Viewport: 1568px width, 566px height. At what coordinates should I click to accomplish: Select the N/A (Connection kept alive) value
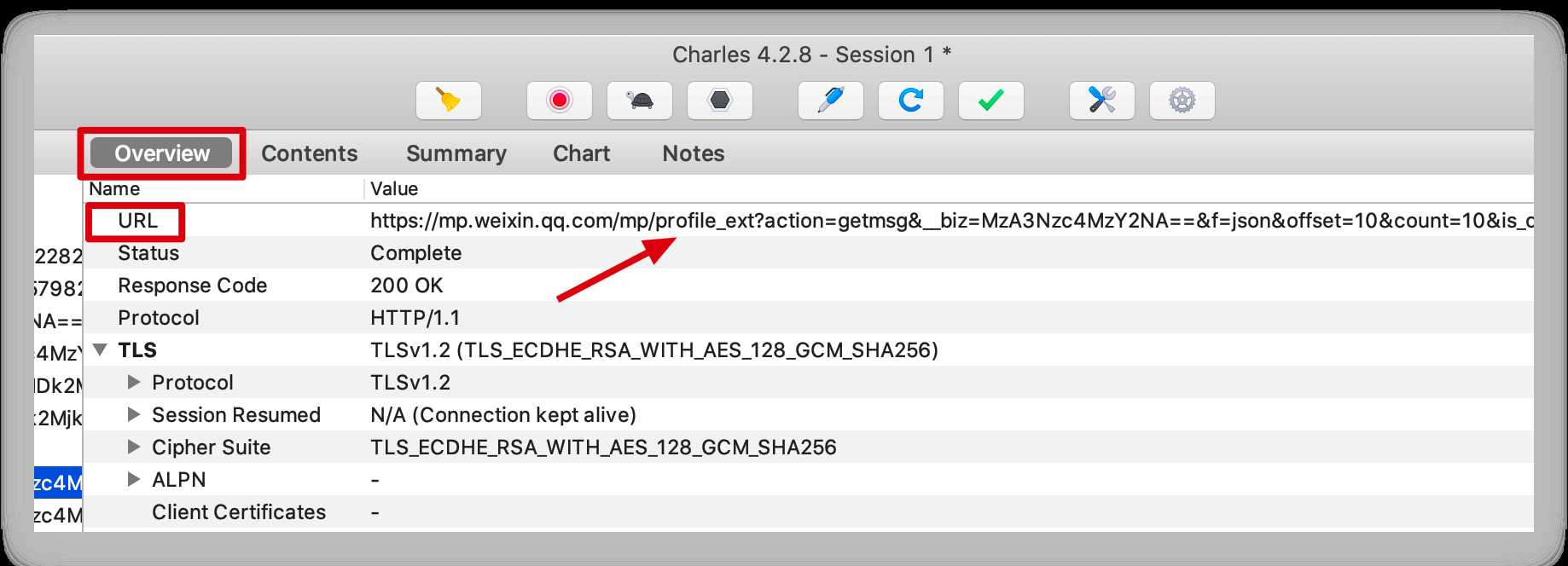click(x=503, y=415)
